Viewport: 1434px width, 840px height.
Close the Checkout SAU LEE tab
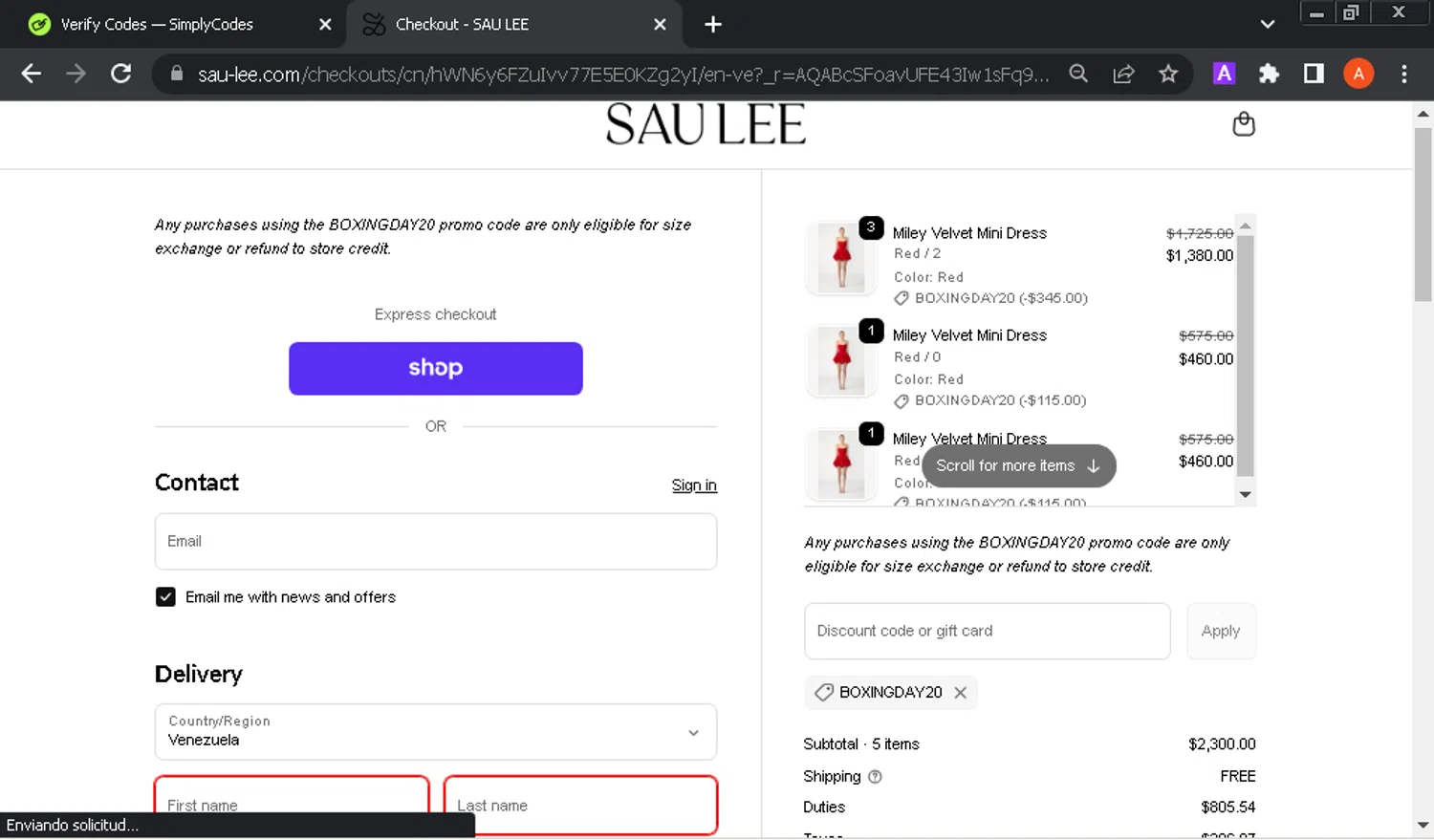[660, 25]
